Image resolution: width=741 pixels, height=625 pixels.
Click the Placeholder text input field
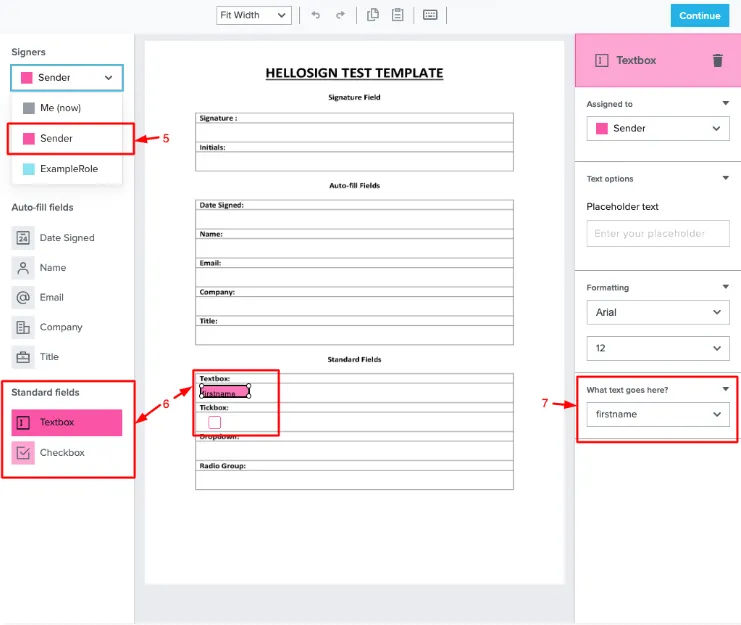658,233
